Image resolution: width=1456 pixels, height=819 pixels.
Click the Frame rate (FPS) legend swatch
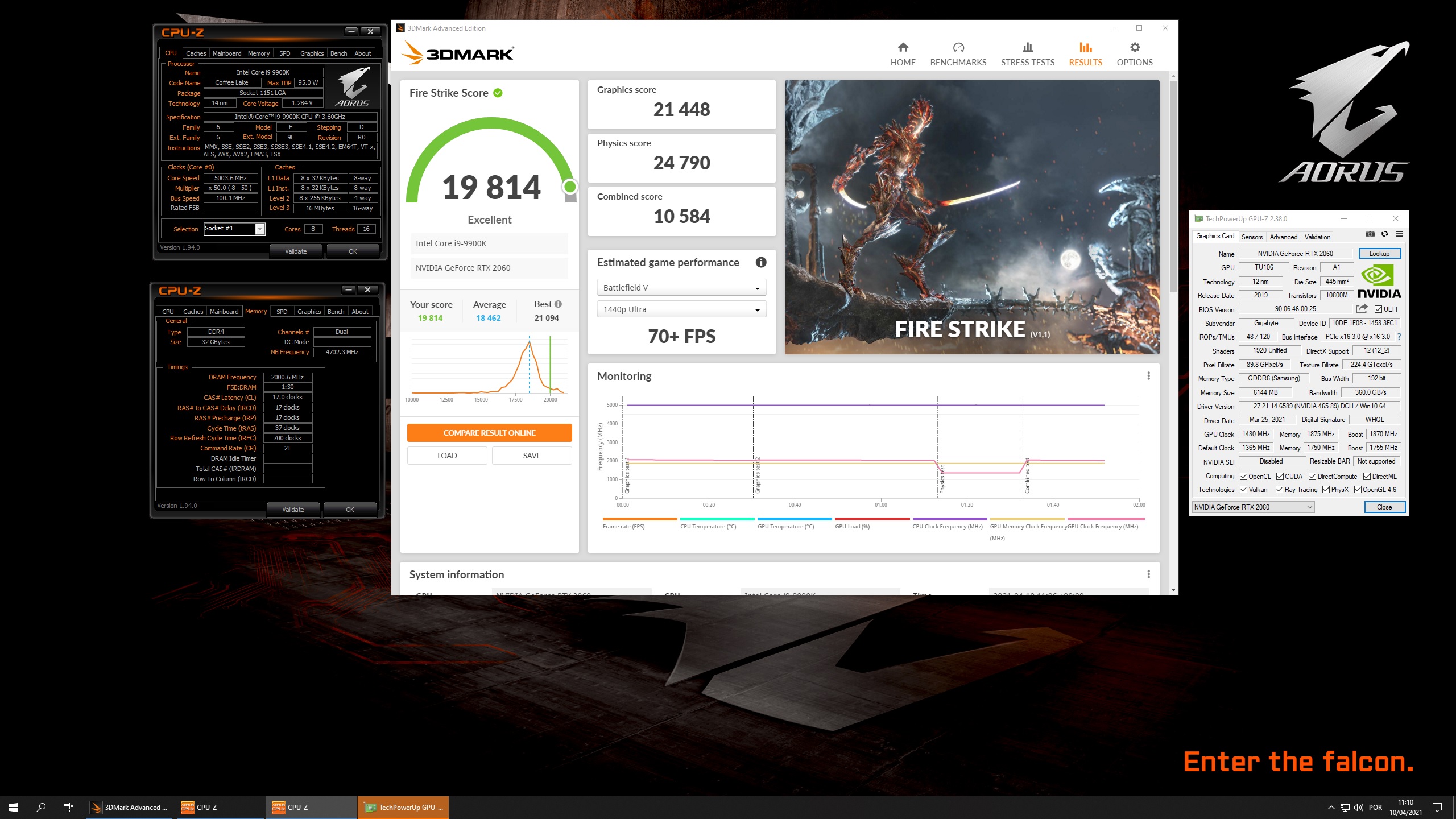640,519
